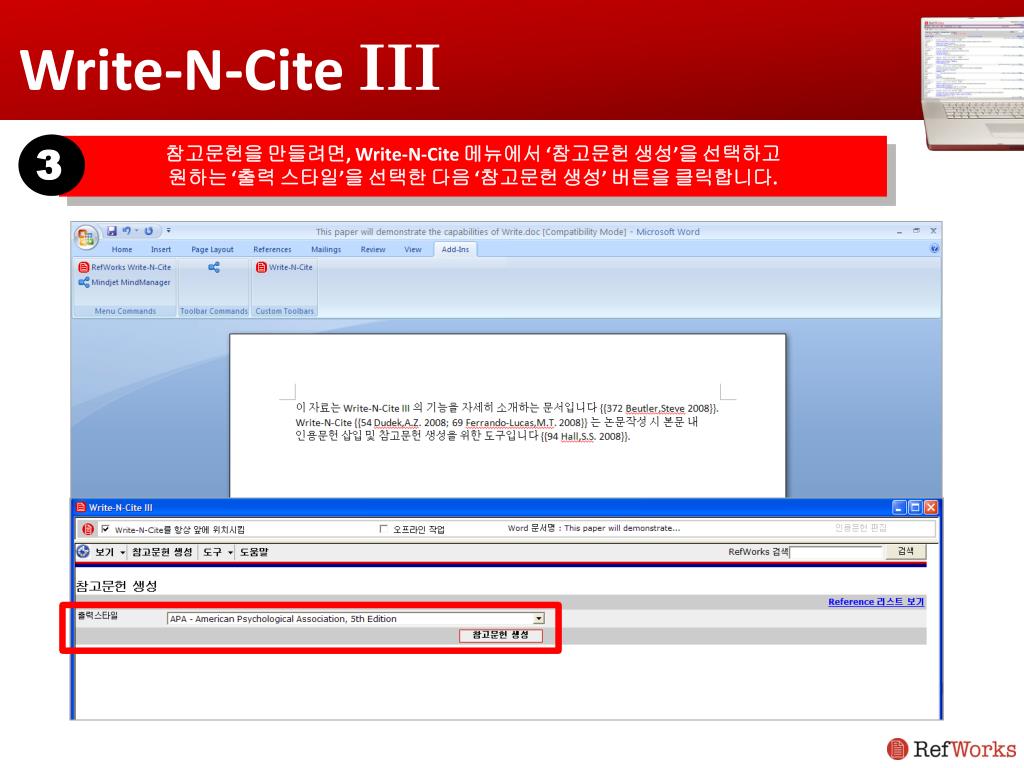This screenshot has width=1024, height=768.
Task: Open the 도구 dropdown menu
Action: pyautogui.click(x=217, y=552)
